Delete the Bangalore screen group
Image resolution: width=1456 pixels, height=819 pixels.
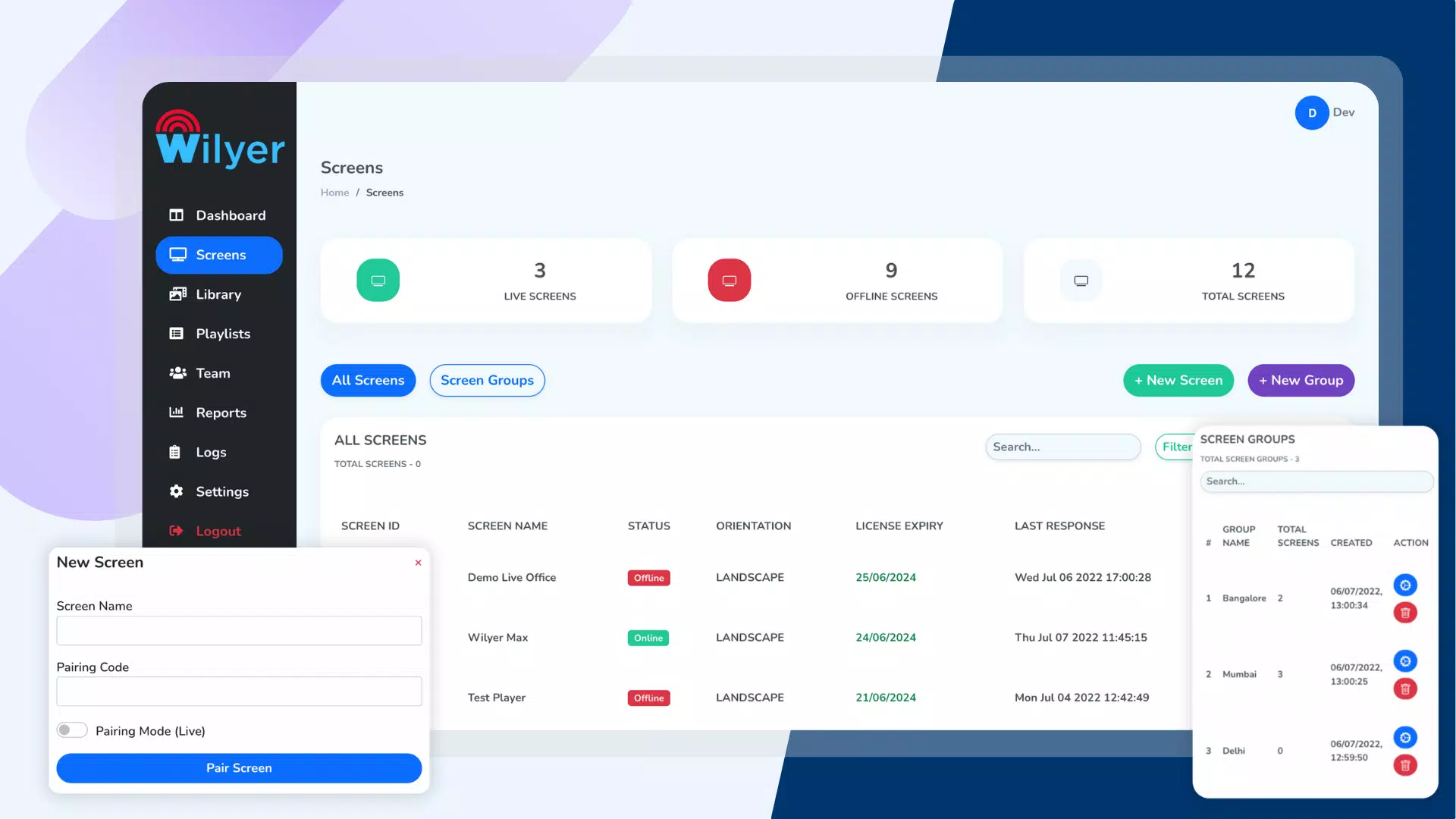1405,613
